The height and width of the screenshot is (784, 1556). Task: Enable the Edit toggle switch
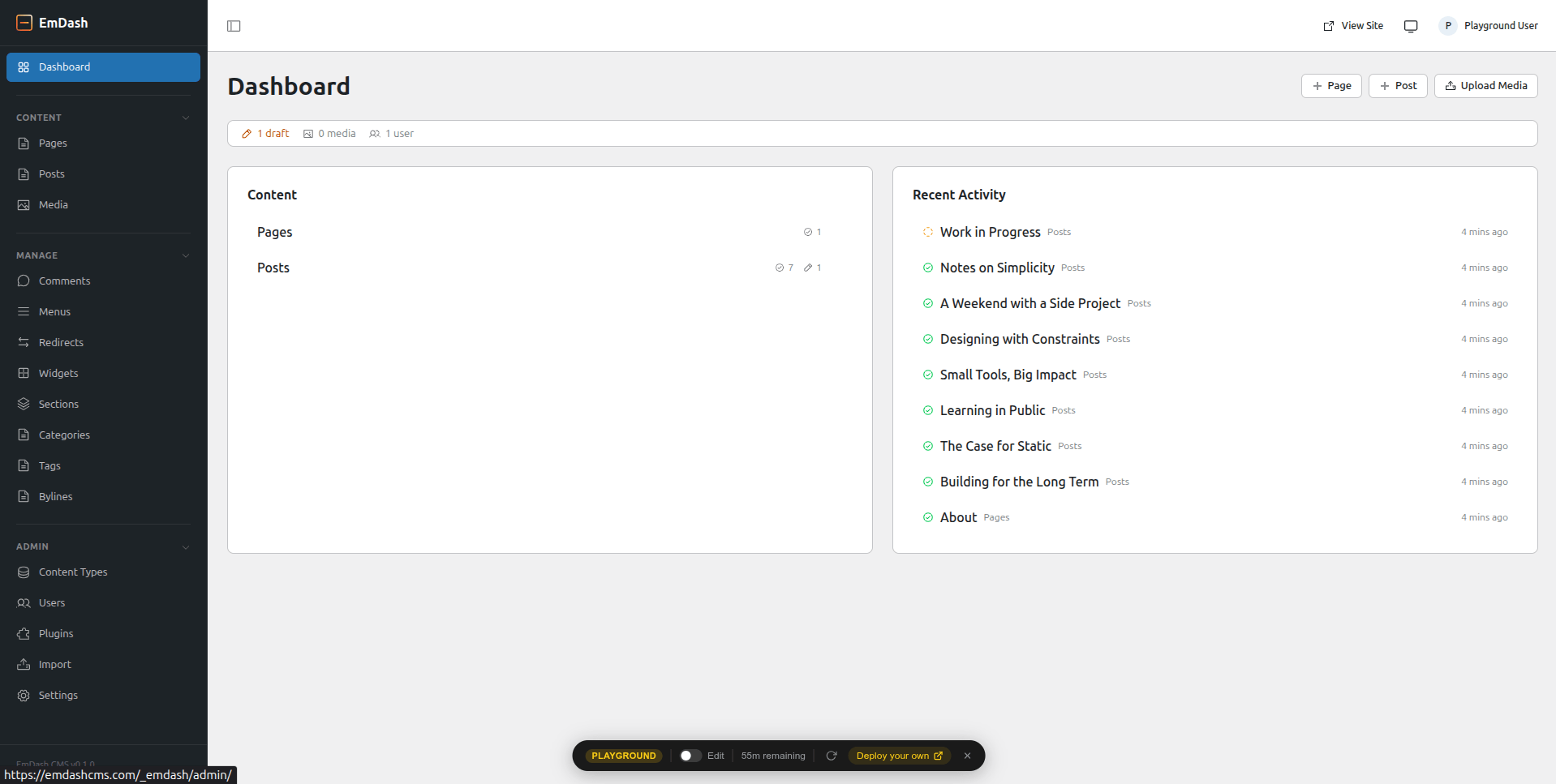(690, 756)
